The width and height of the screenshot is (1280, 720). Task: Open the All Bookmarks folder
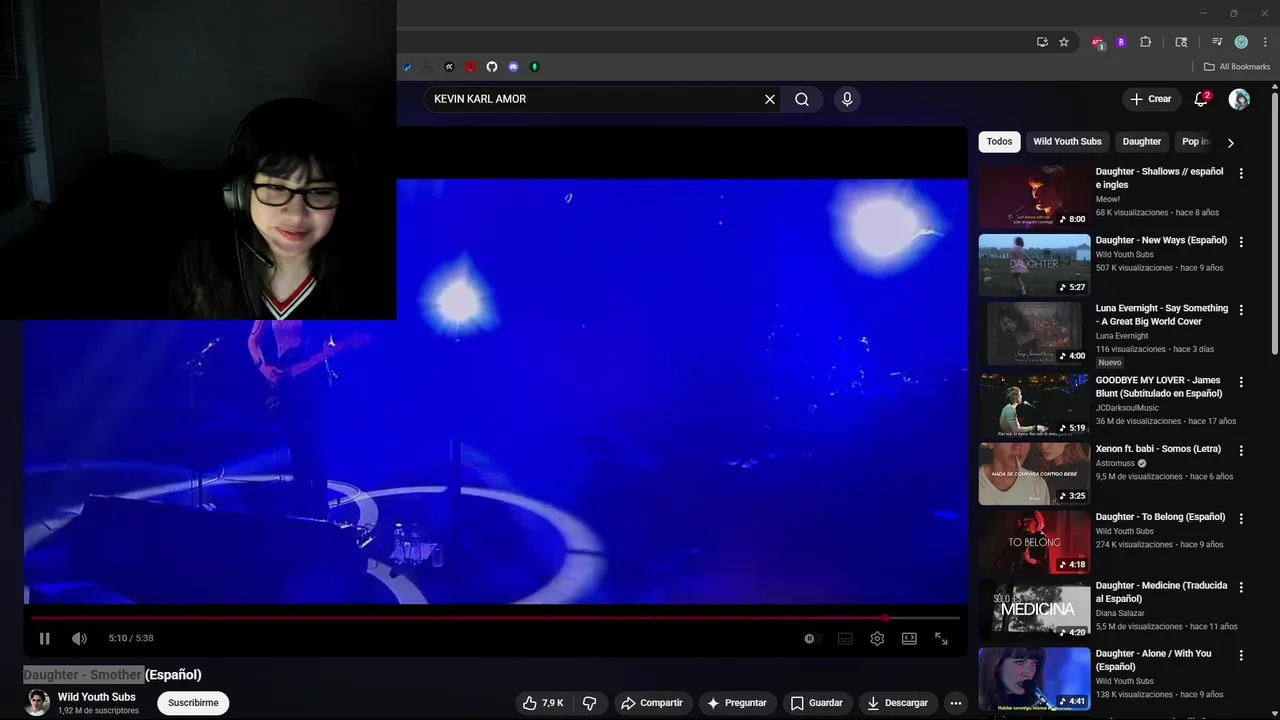(x=1236, y=67)
